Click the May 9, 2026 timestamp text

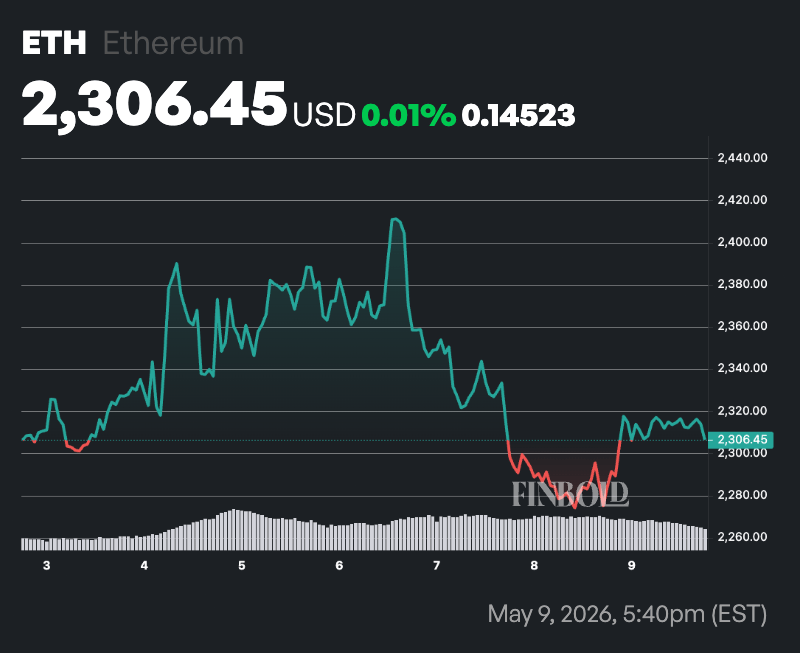click(627, 614)
